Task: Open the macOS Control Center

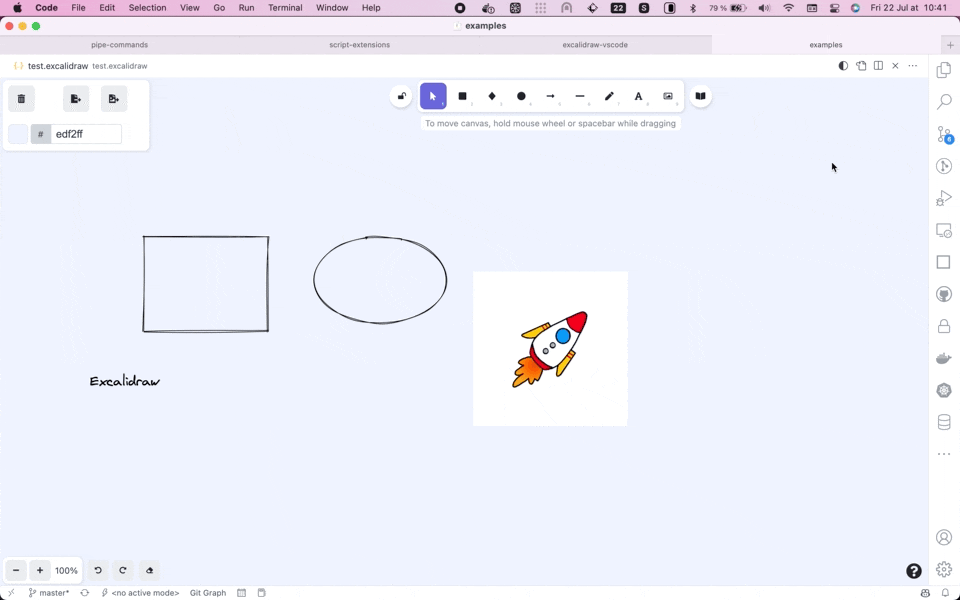Action: point(834,8)
